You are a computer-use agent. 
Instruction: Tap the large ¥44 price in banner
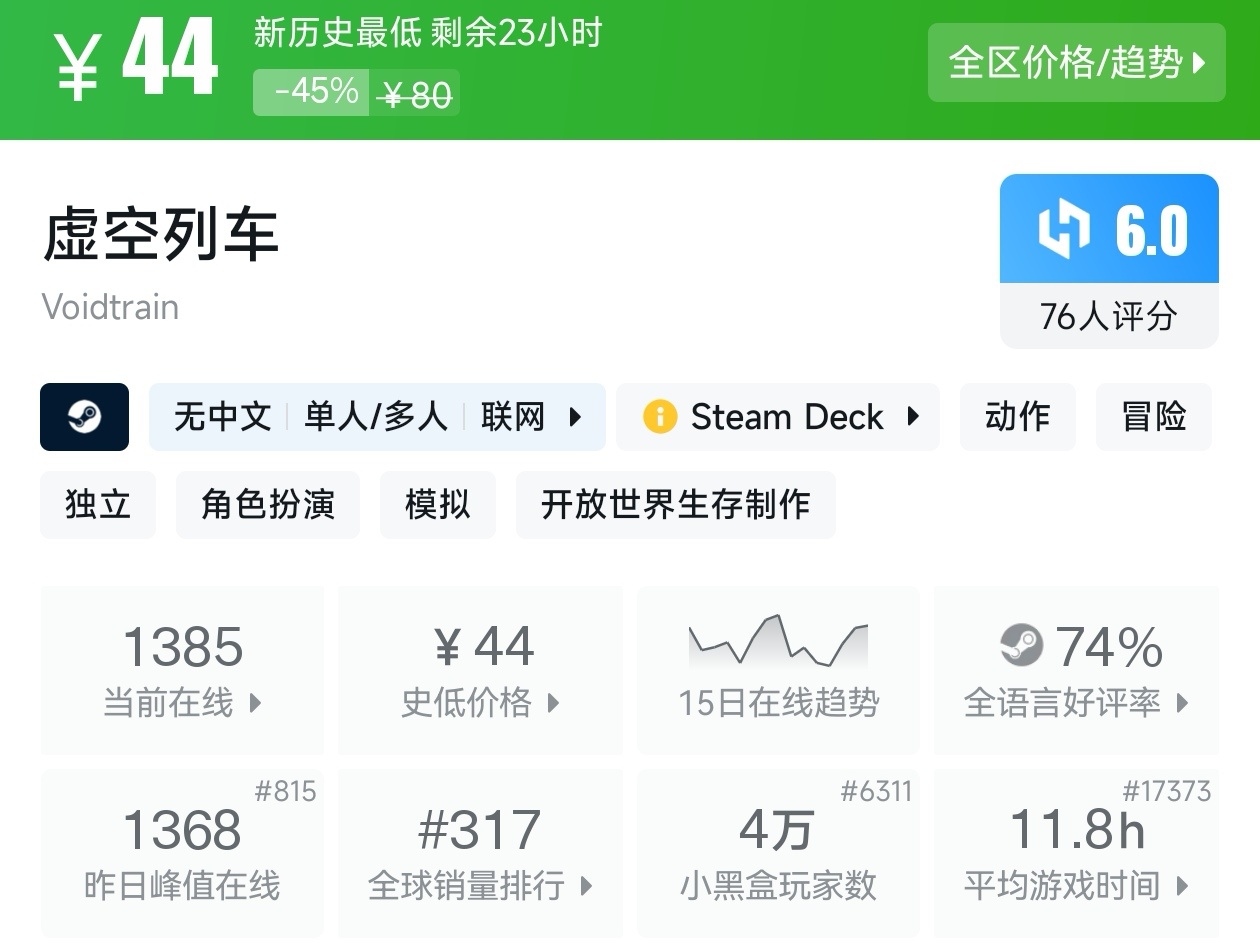137,60
